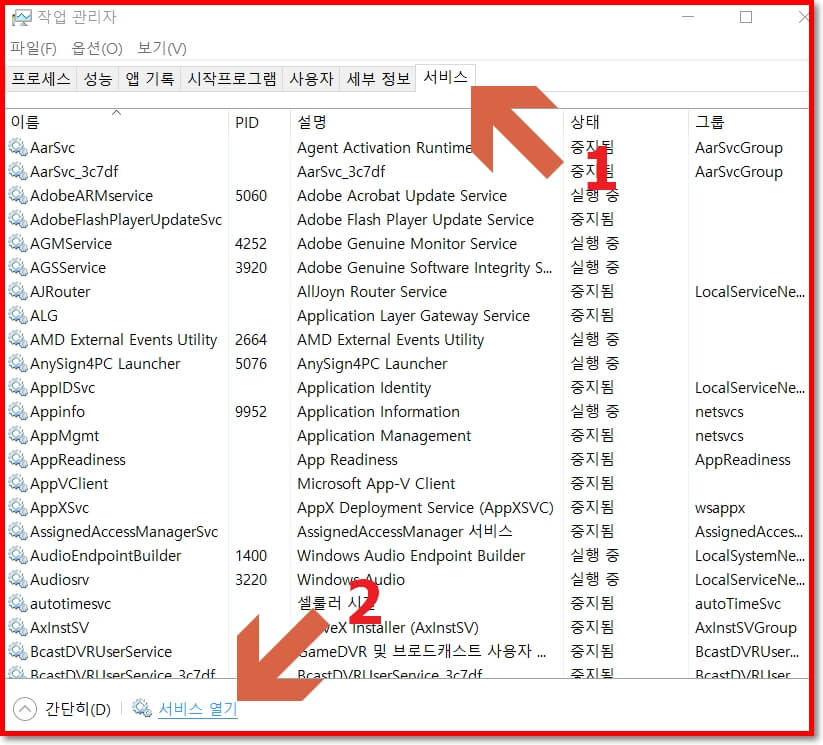The height and width of the screenshot is (745, 823).
Task: Click PID 3920 of AGSService
Action: tap(251, 267)
